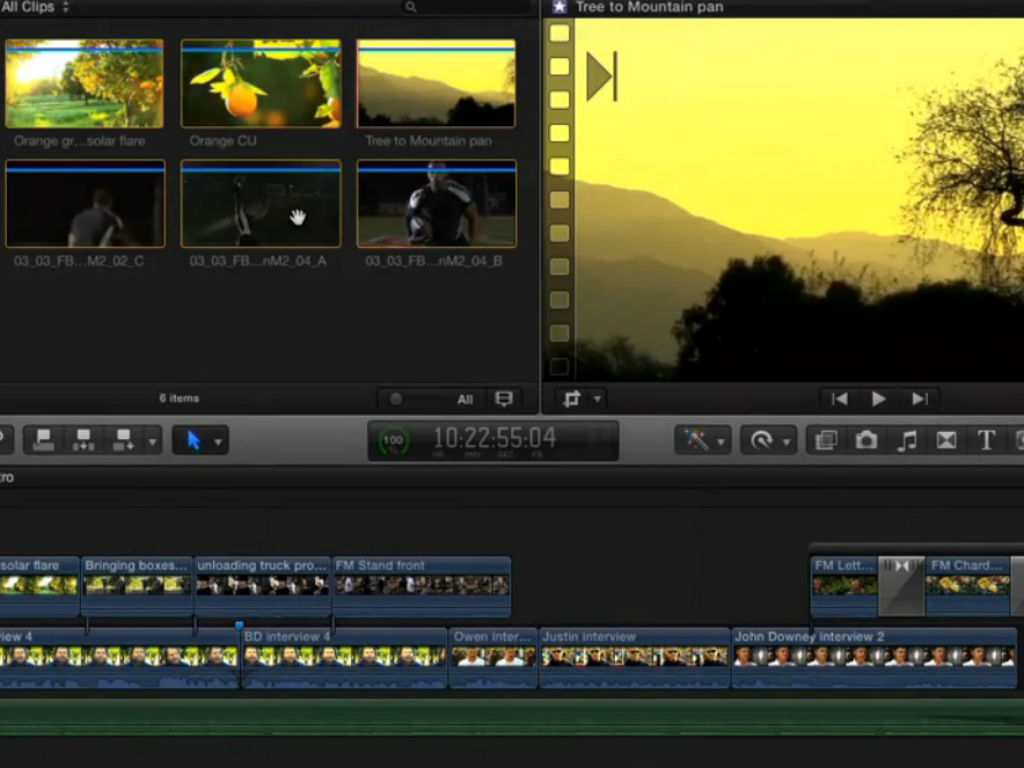Open the Effects browser icon

(x=826, y=440)
